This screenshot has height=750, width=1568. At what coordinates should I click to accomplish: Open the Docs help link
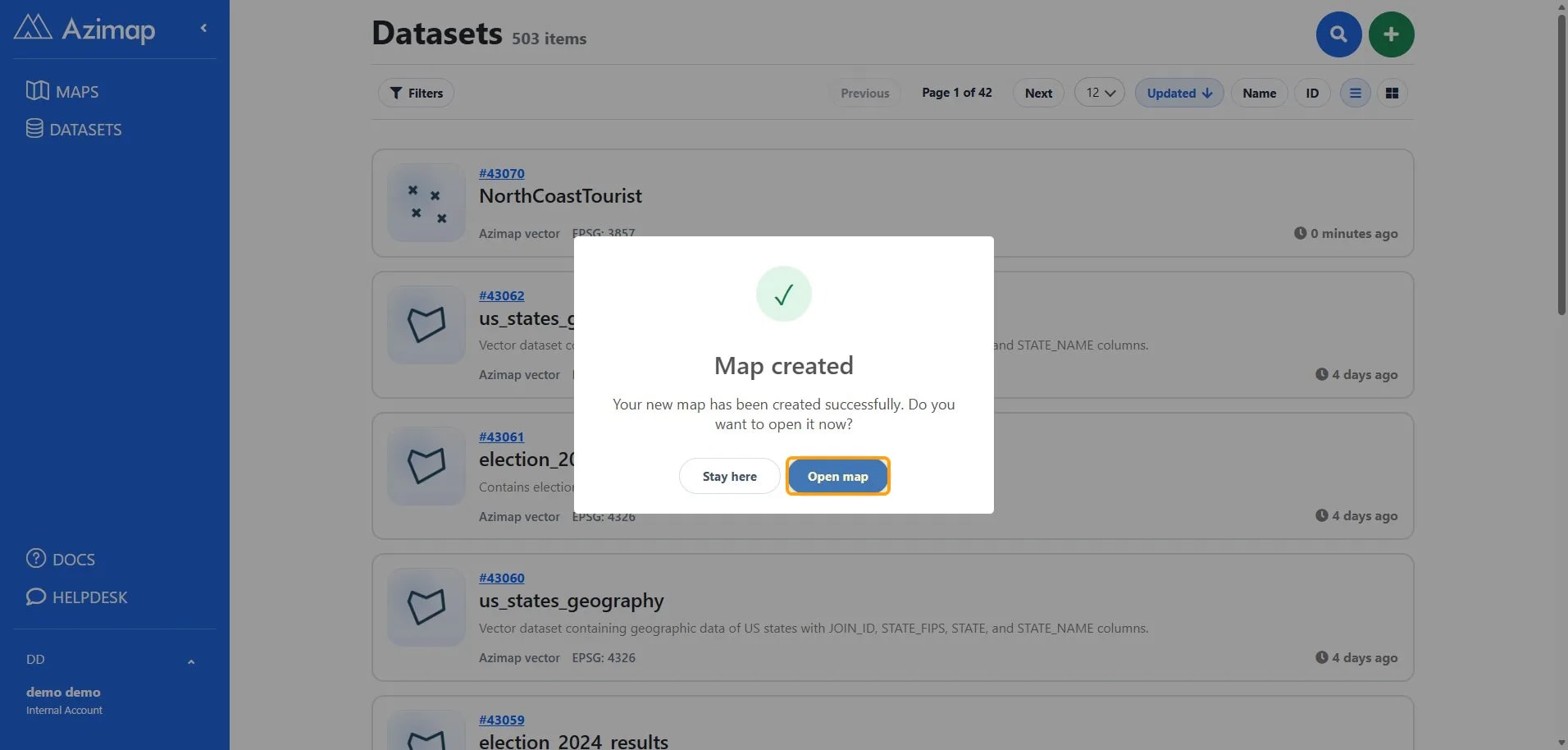61,559
